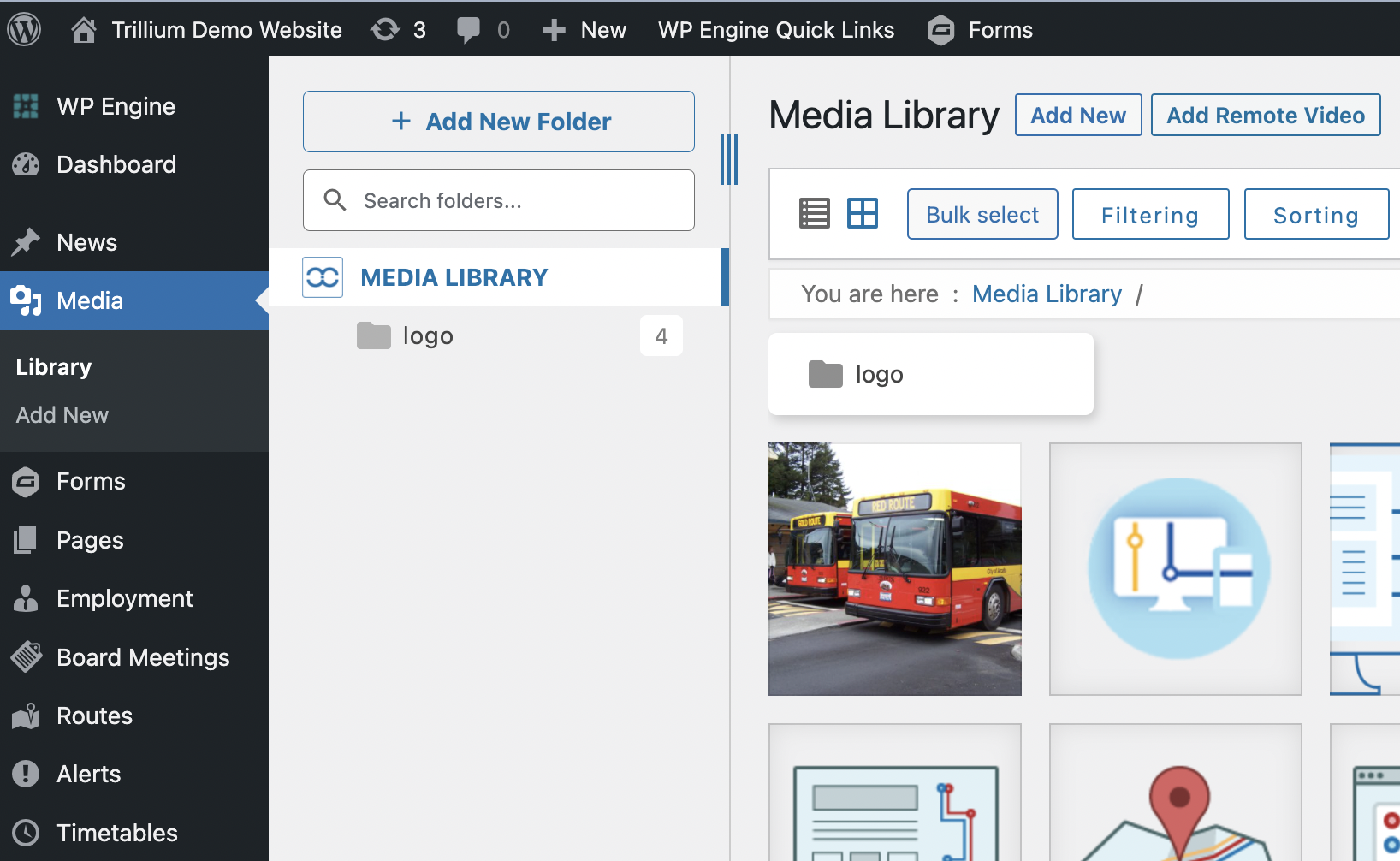Viewport: 1400px width, 861px height.
Task: Click the Add New Folder button
Action: (499, 121)
